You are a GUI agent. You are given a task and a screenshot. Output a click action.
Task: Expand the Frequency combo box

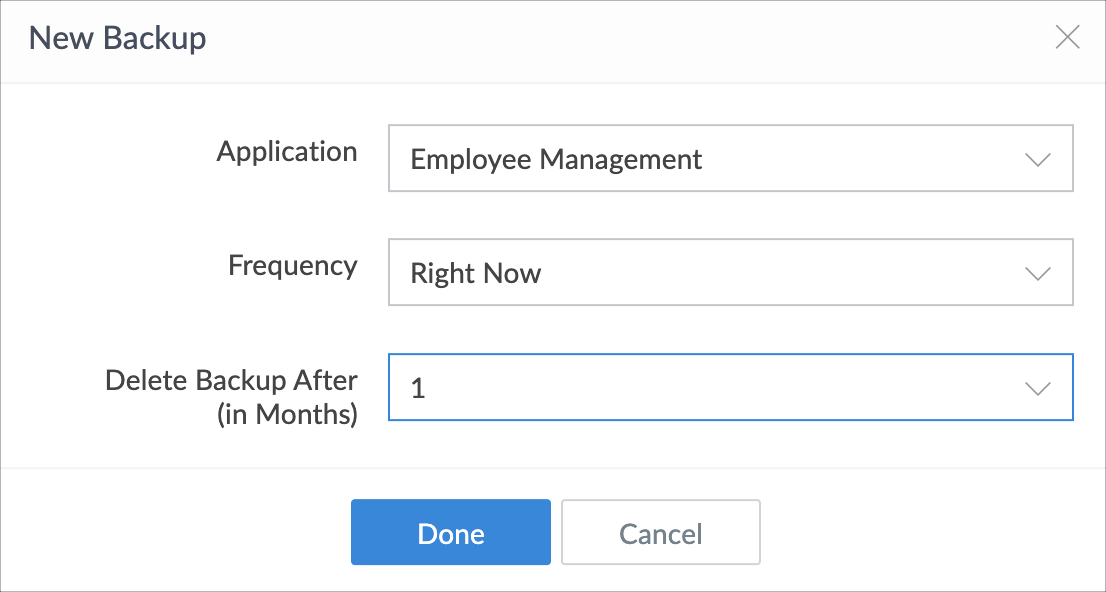point(731,272)
